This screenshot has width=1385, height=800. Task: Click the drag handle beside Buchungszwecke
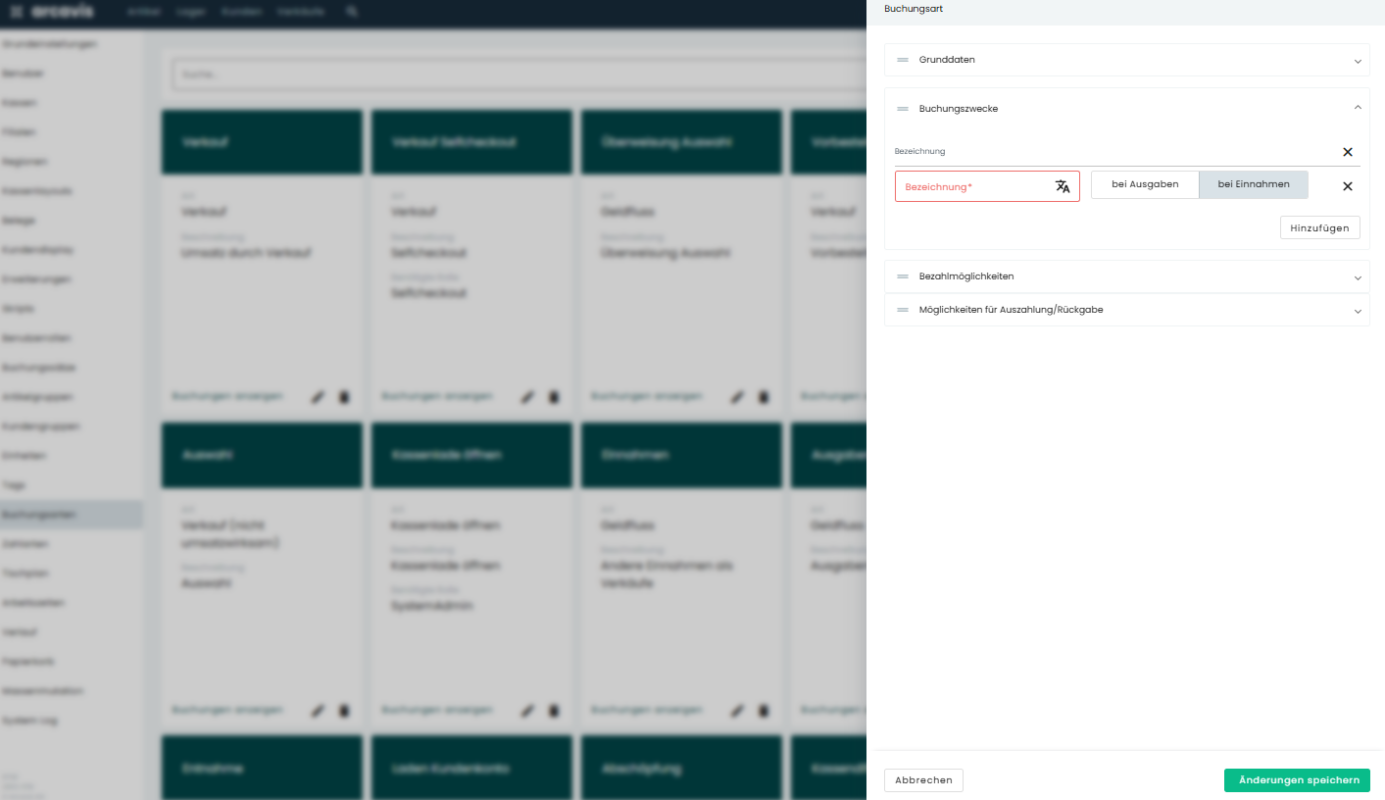point(902,109)
